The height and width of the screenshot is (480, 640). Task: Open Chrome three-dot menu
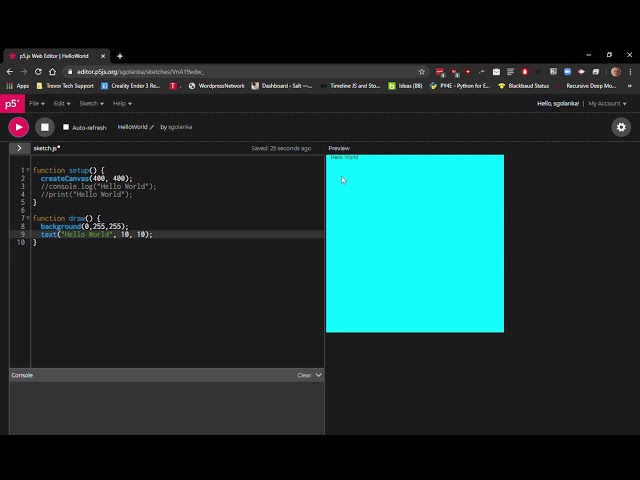pyautogui.click(x=630, y=72)
